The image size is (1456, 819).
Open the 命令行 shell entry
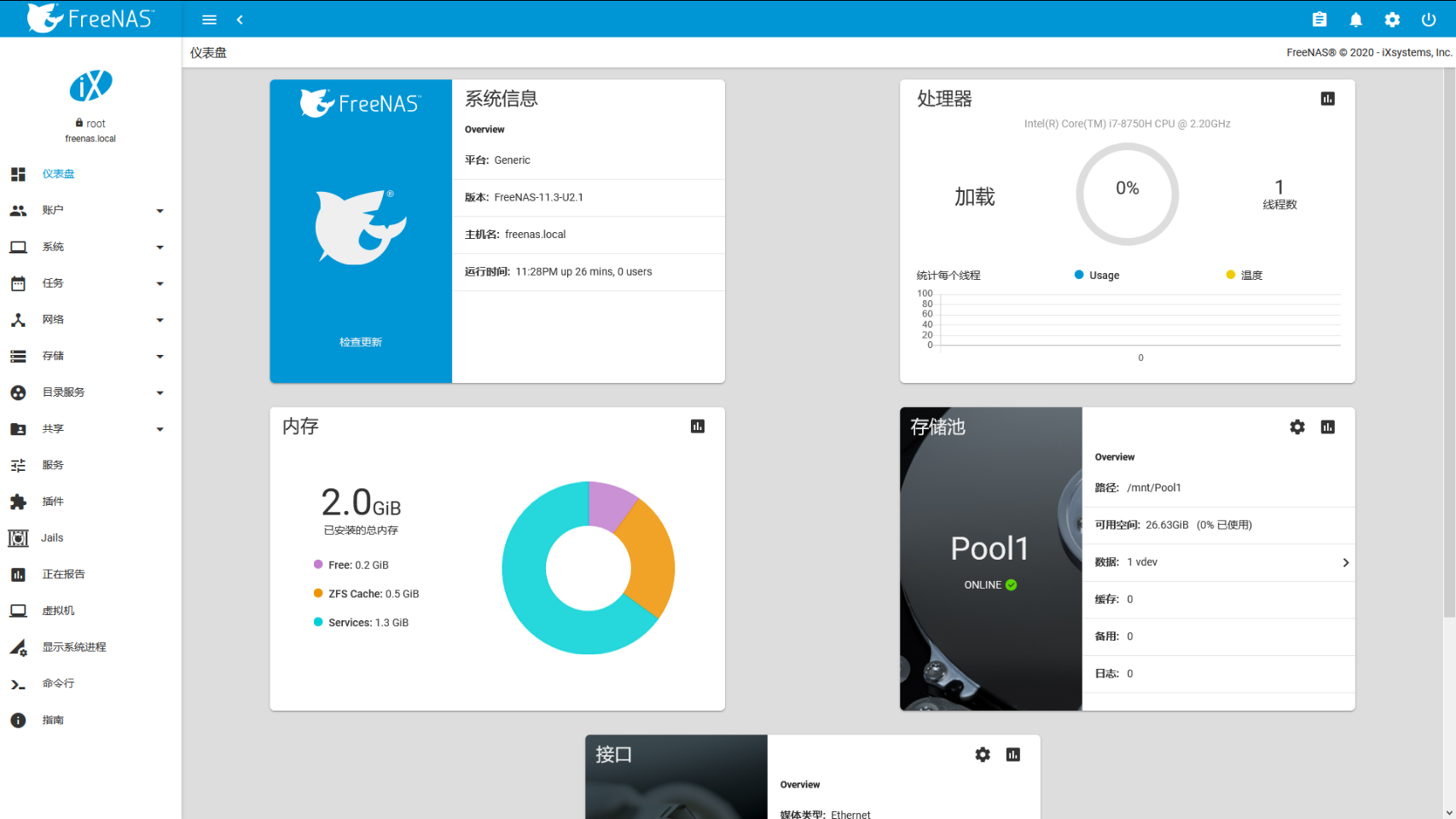coord(90,684)
